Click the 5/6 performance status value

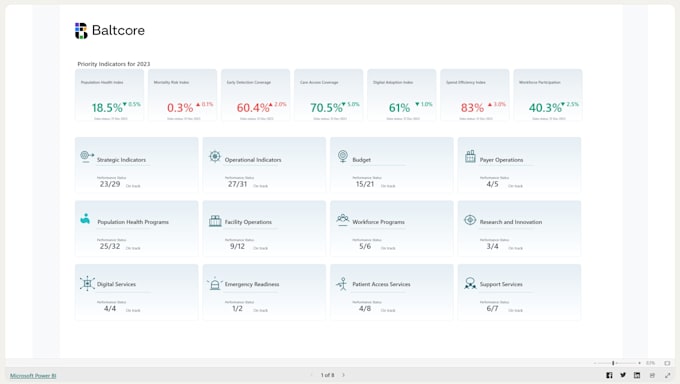pyautogui.click(x=365, y=246)
